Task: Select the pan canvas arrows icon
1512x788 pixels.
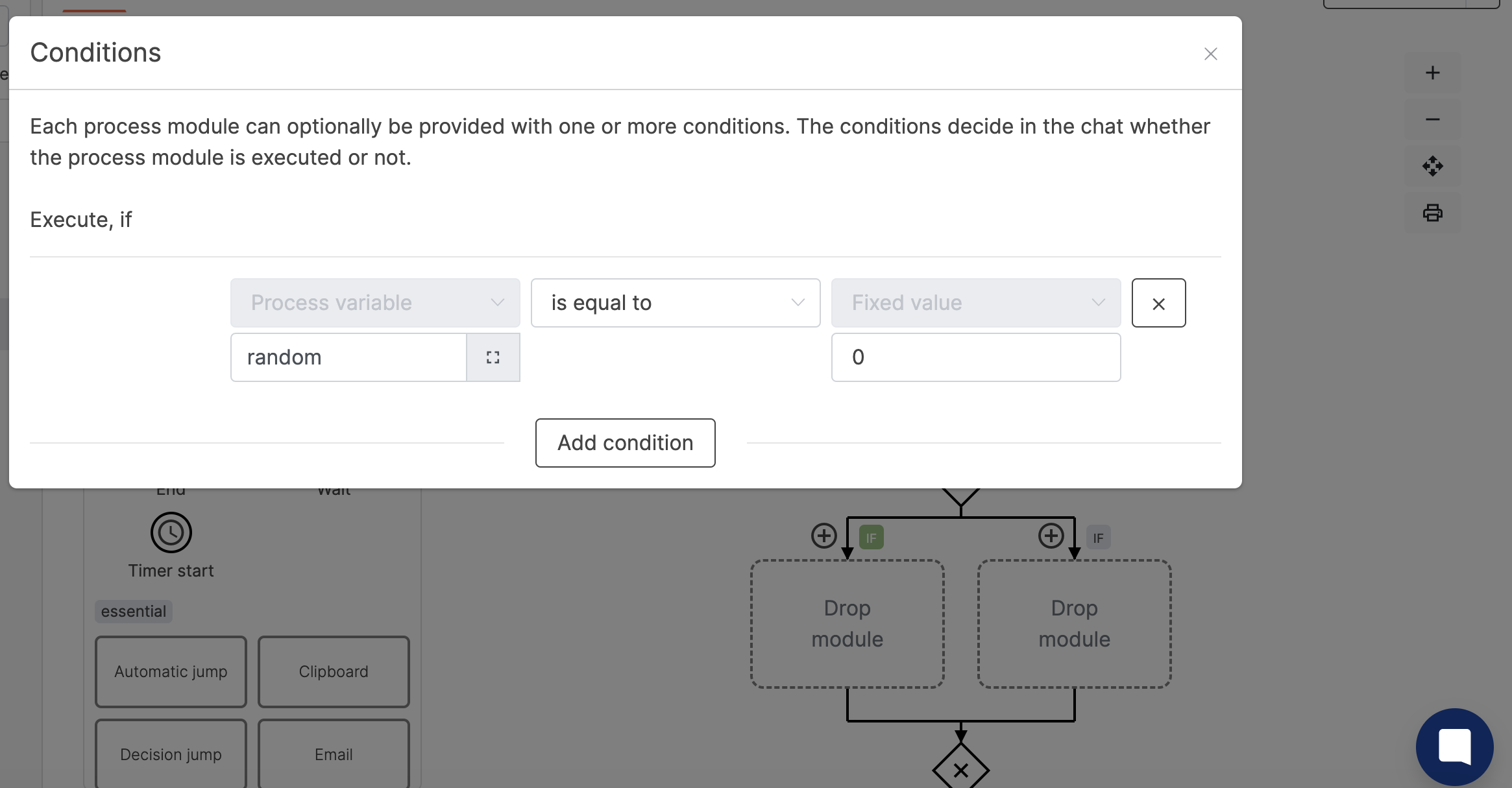Action: (1432, 166)
